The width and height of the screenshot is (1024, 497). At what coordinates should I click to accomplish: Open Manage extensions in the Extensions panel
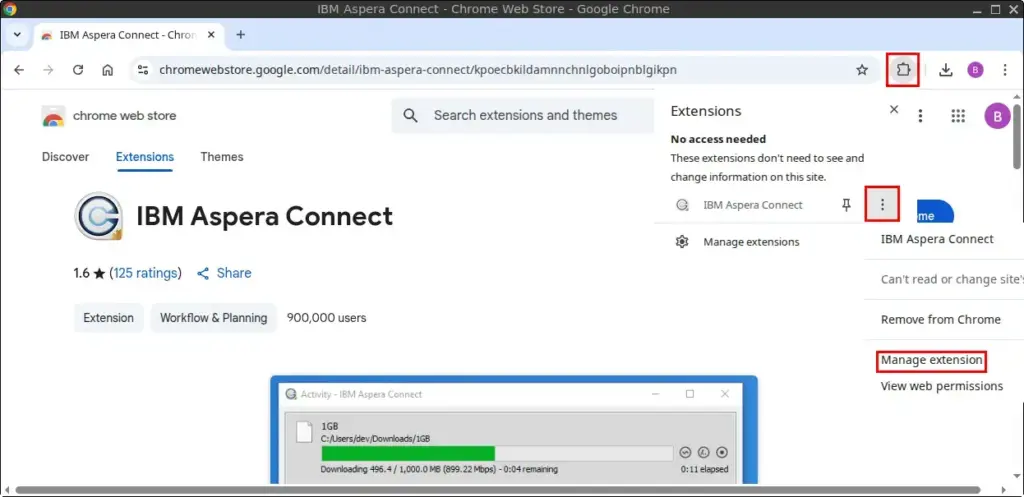click(x=751, y=242)
